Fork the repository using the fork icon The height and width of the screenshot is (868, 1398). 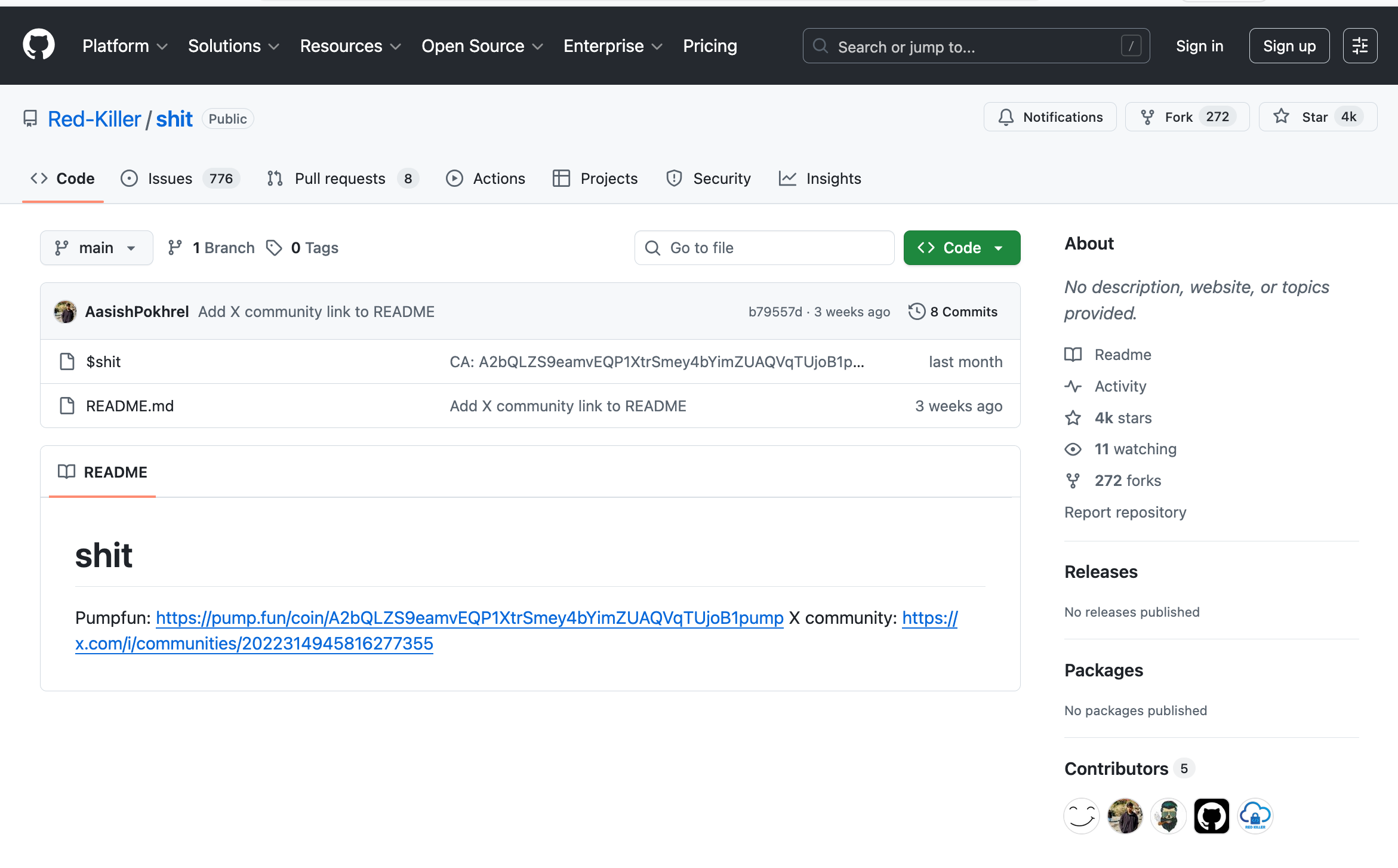[1147, 117]
